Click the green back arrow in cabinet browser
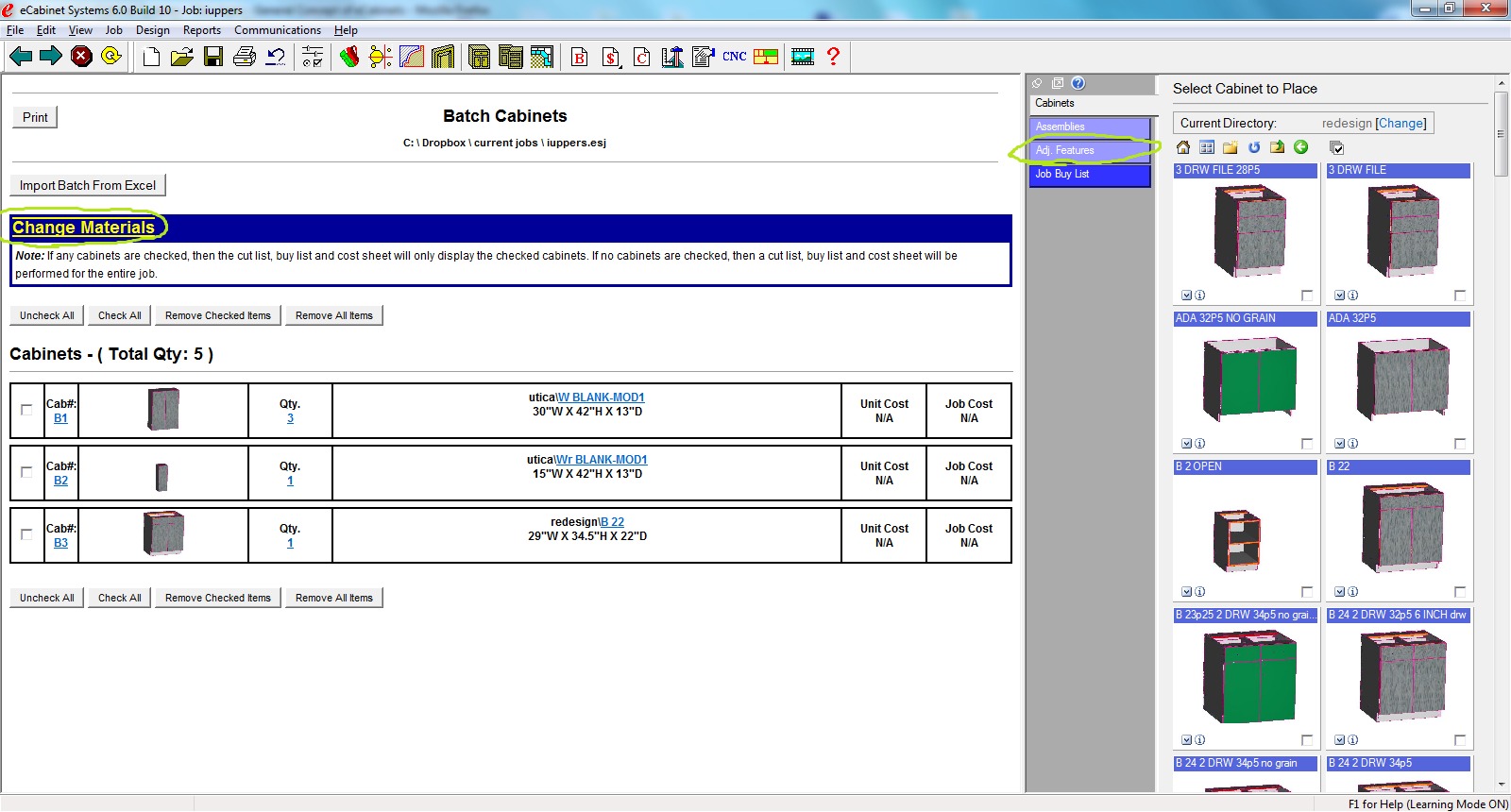 click(1301, 147)
